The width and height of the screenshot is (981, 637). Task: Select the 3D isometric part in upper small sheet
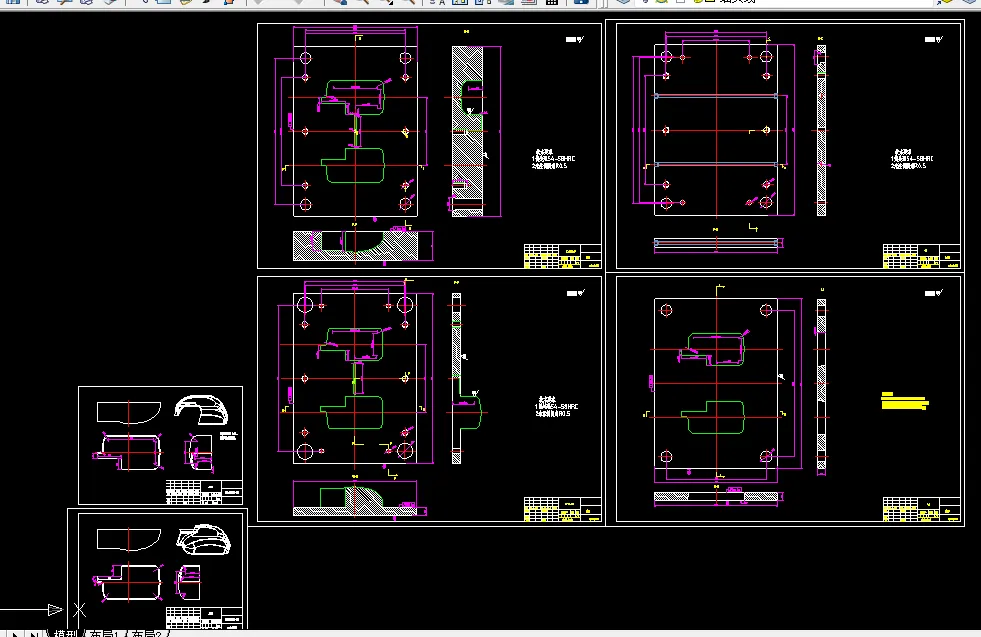[x=201, y=410]
